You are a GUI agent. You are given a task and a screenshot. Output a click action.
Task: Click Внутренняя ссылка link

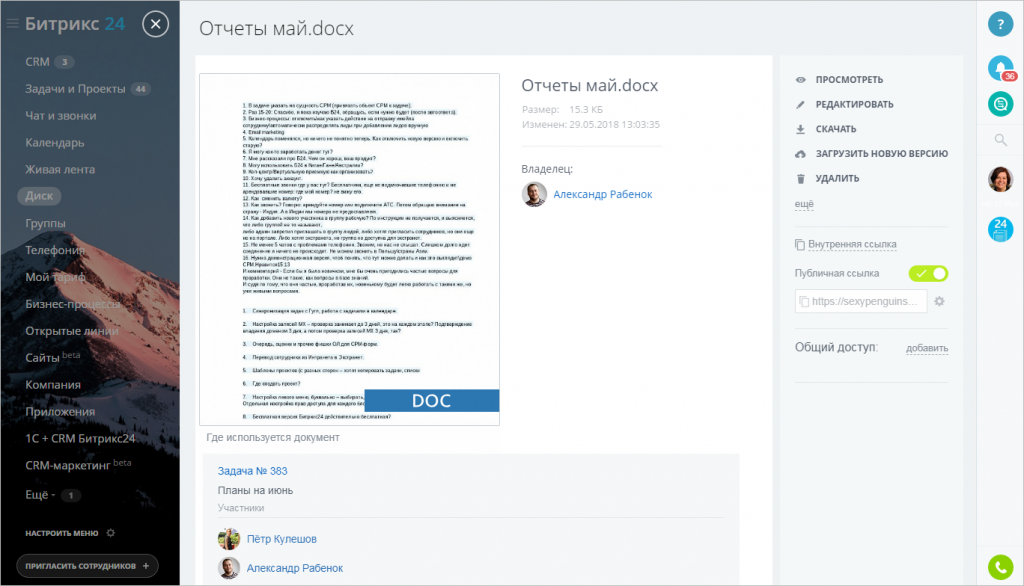pos(852,244)
